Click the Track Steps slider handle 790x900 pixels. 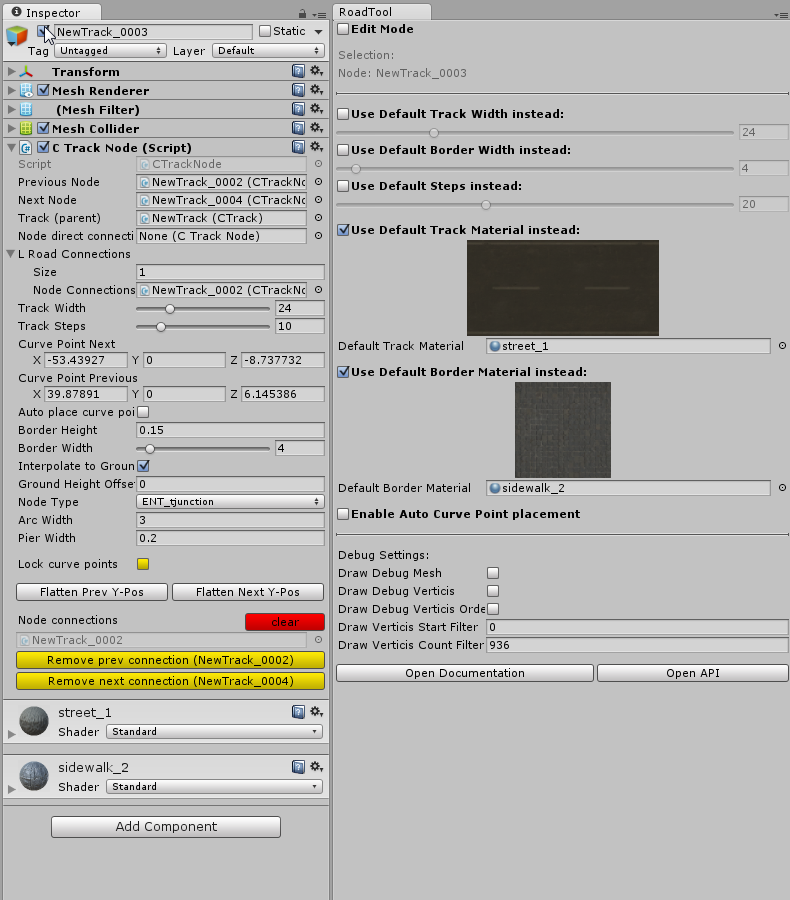(161, 327)
